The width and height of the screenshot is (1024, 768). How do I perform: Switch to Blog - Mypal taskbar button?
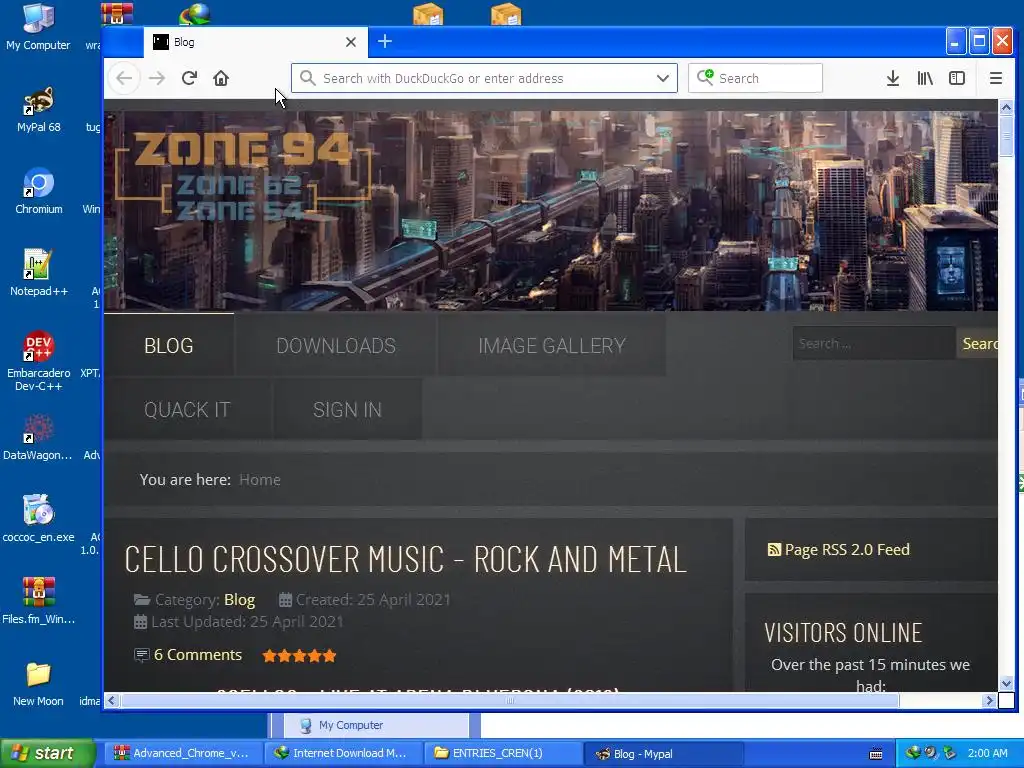662,754
